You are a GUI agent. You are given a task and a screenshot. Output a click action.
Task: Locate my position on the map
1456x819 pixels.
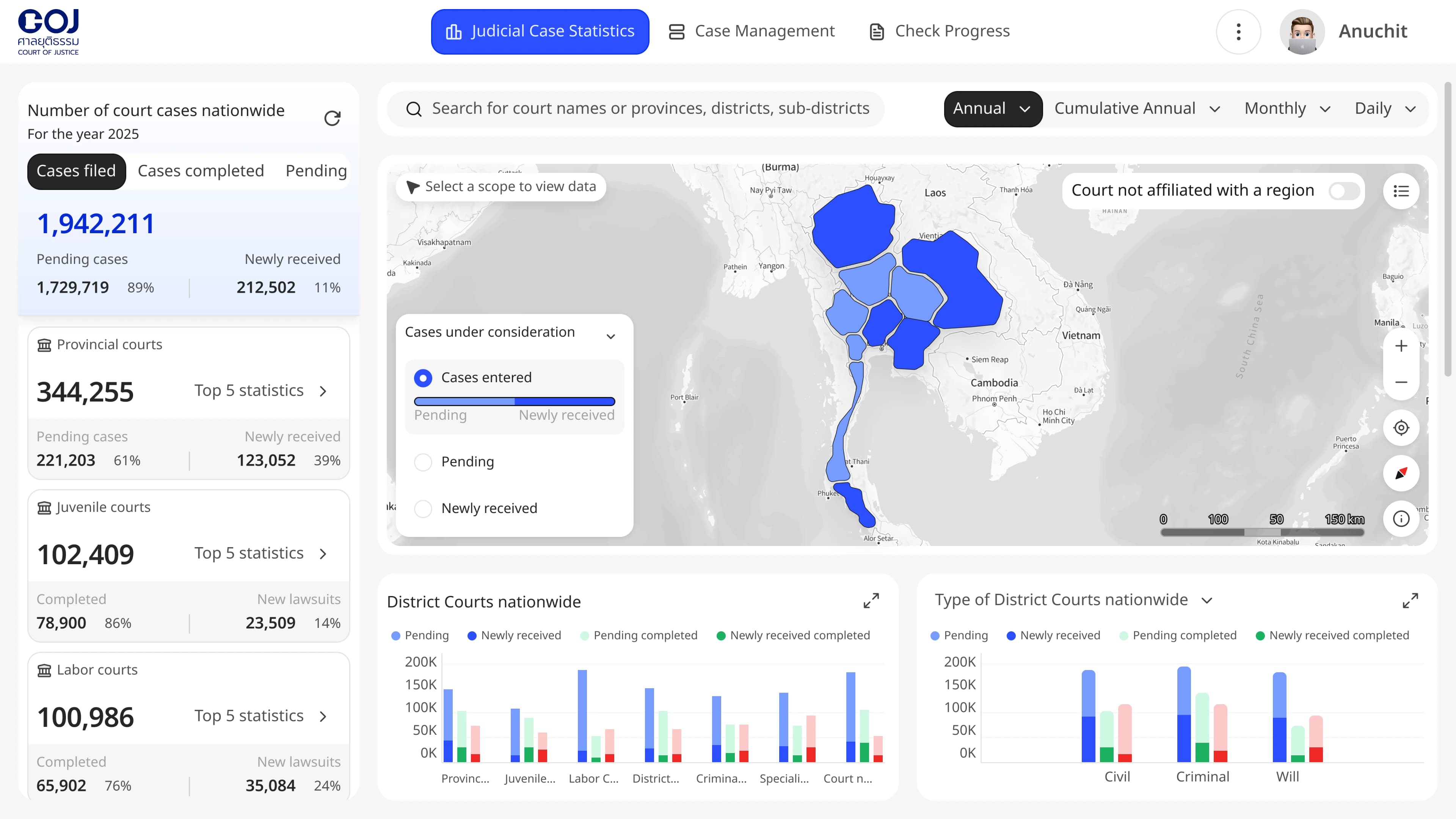[1401, 428]
